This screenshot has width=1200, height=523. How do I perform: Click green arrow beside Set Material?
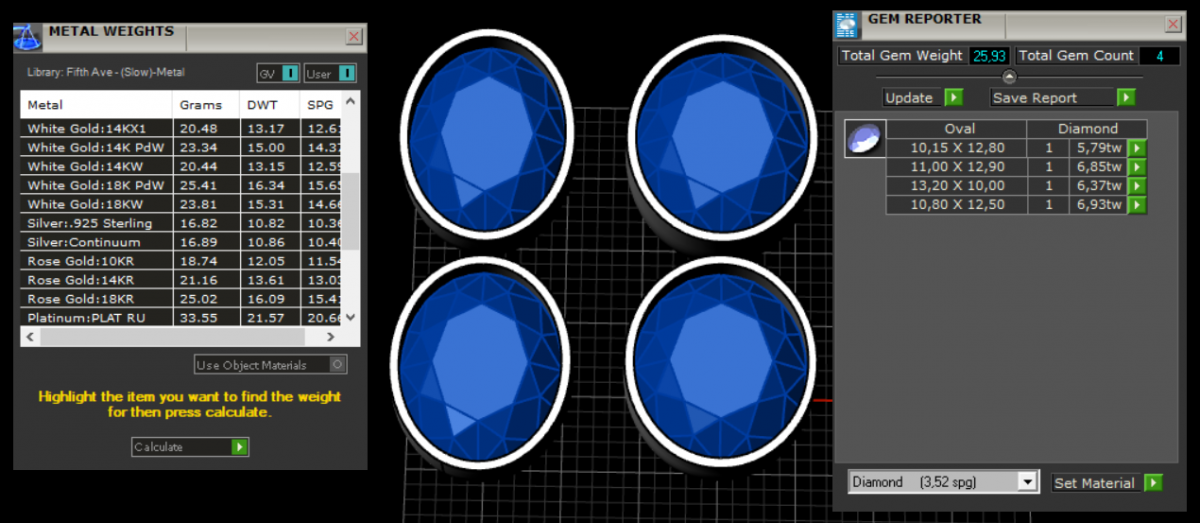click(x=1154, y=483)
